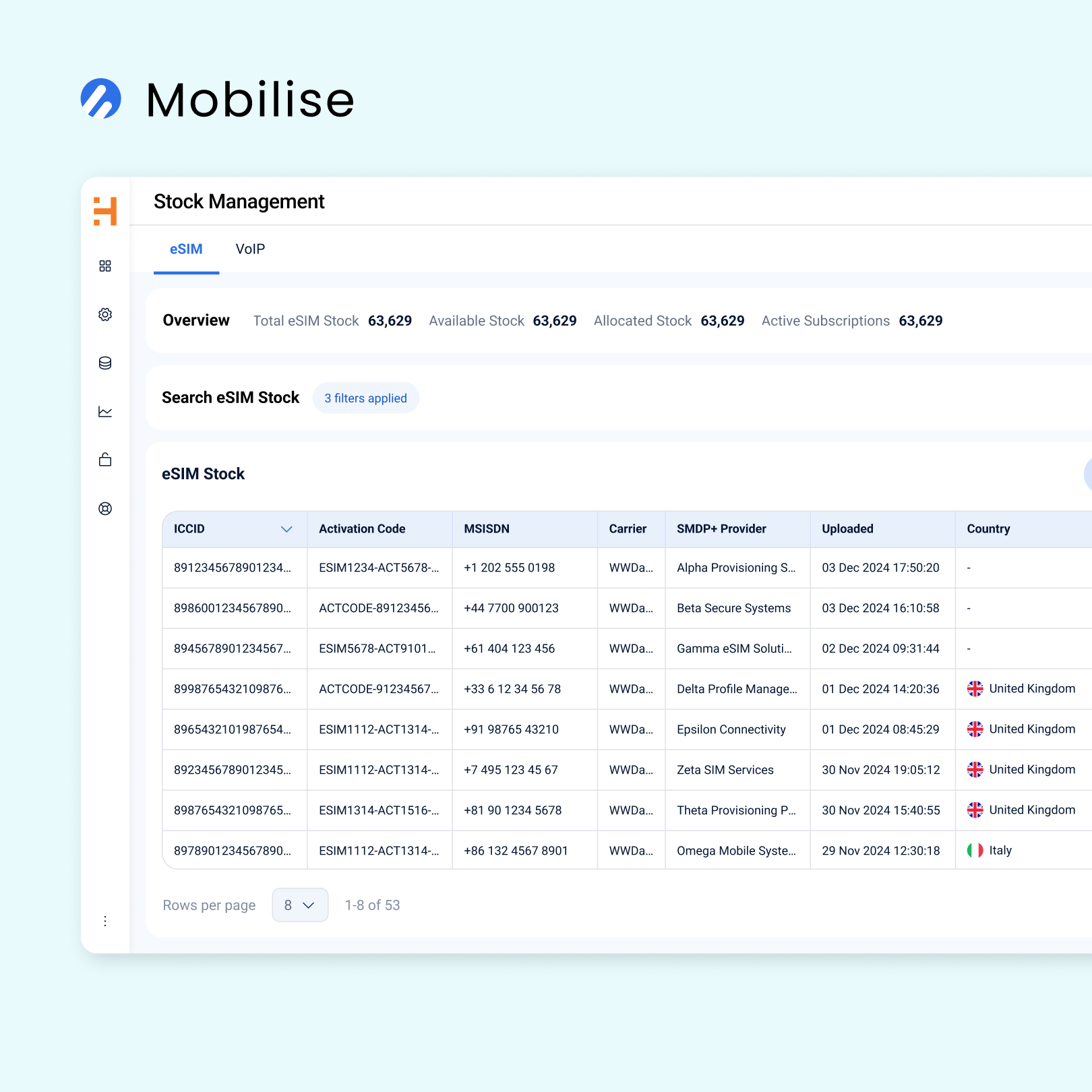Image resolution: width=1092 pixels, height=1092 pixels.
Task: Open the analytics chart icon
Action: (x=105, y=412)
